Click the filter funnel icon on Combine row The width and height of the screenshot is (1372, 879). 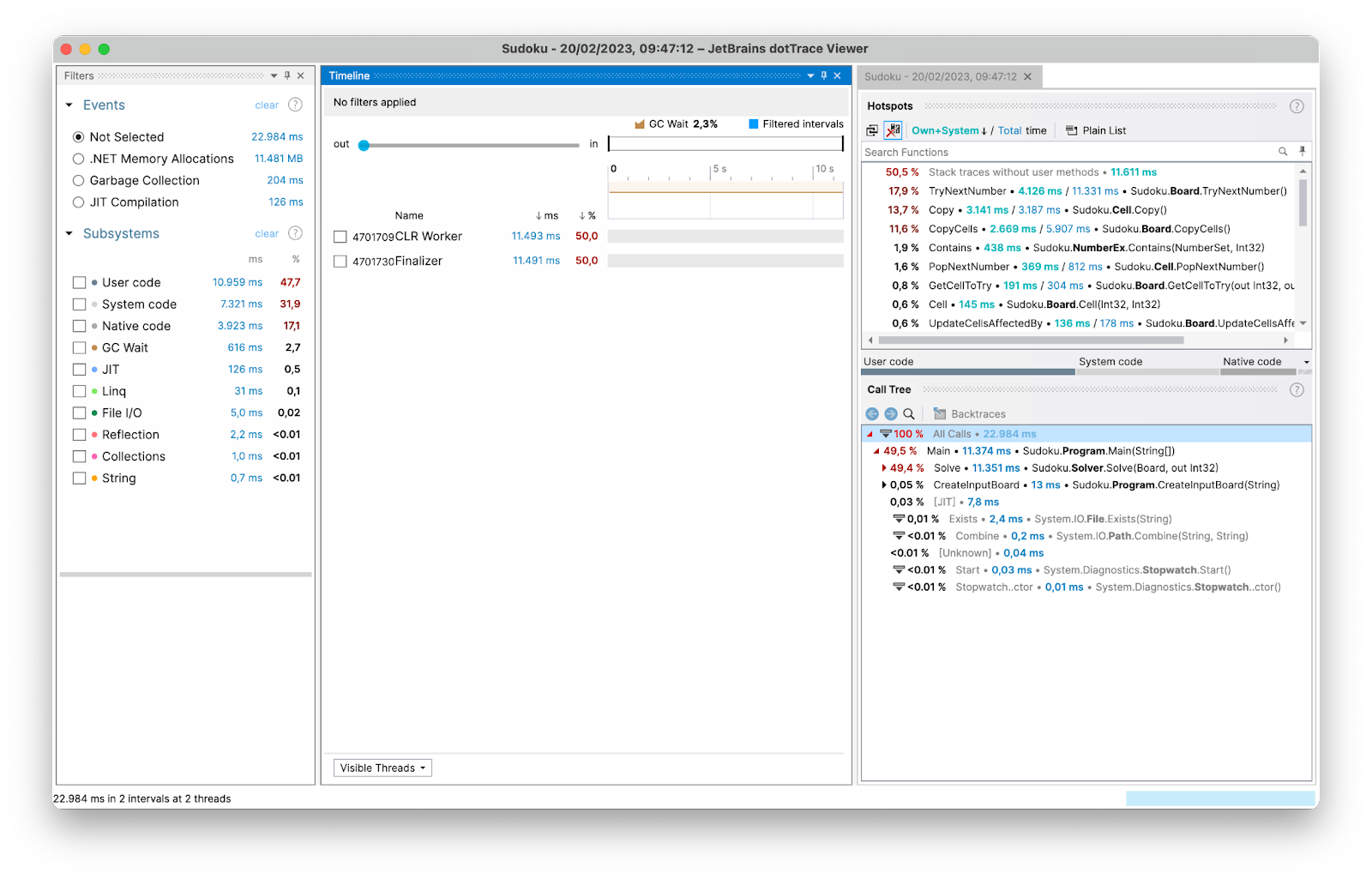[899, 536]
